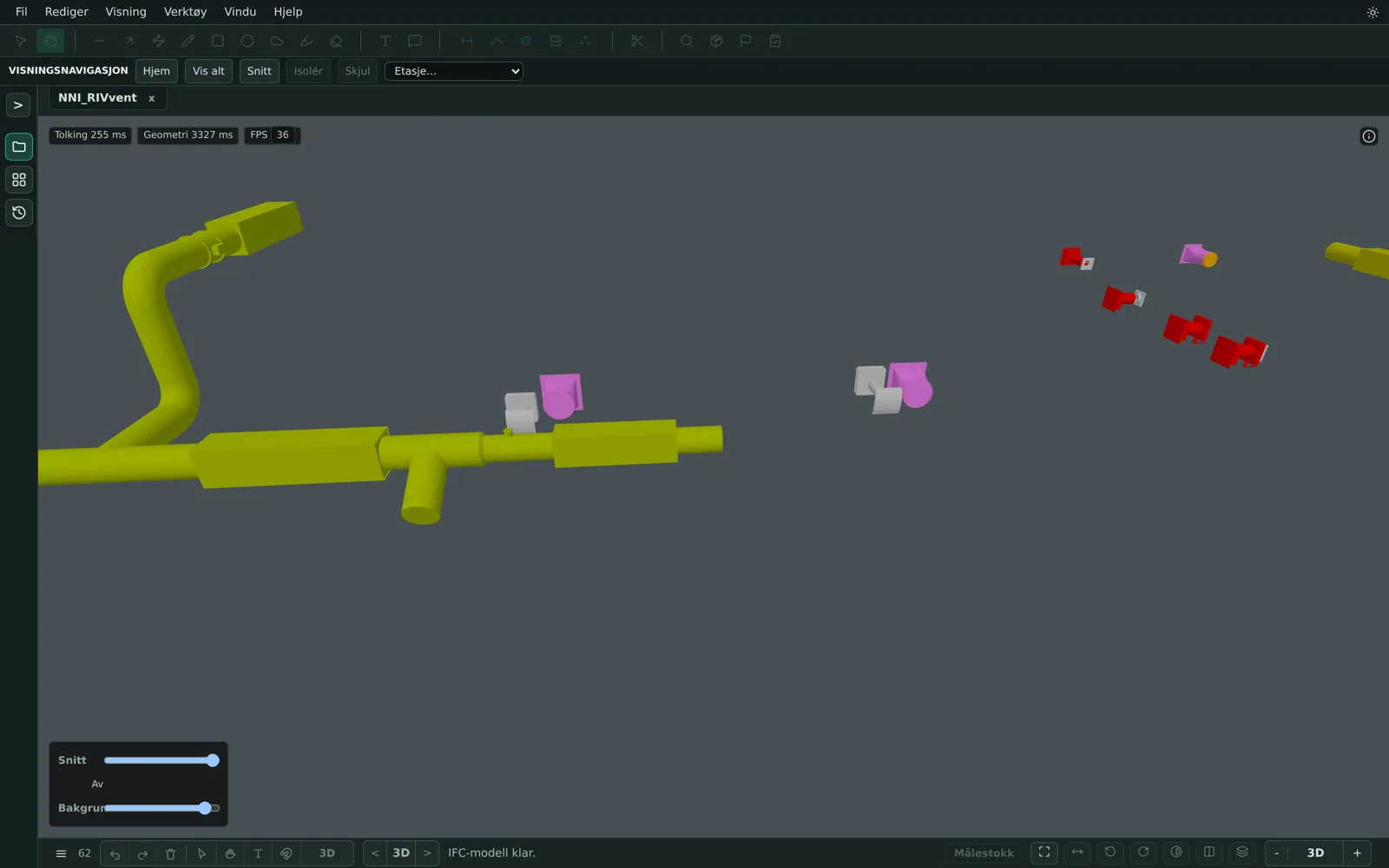Go to previous page with left chevron

(x=375, y=853)
